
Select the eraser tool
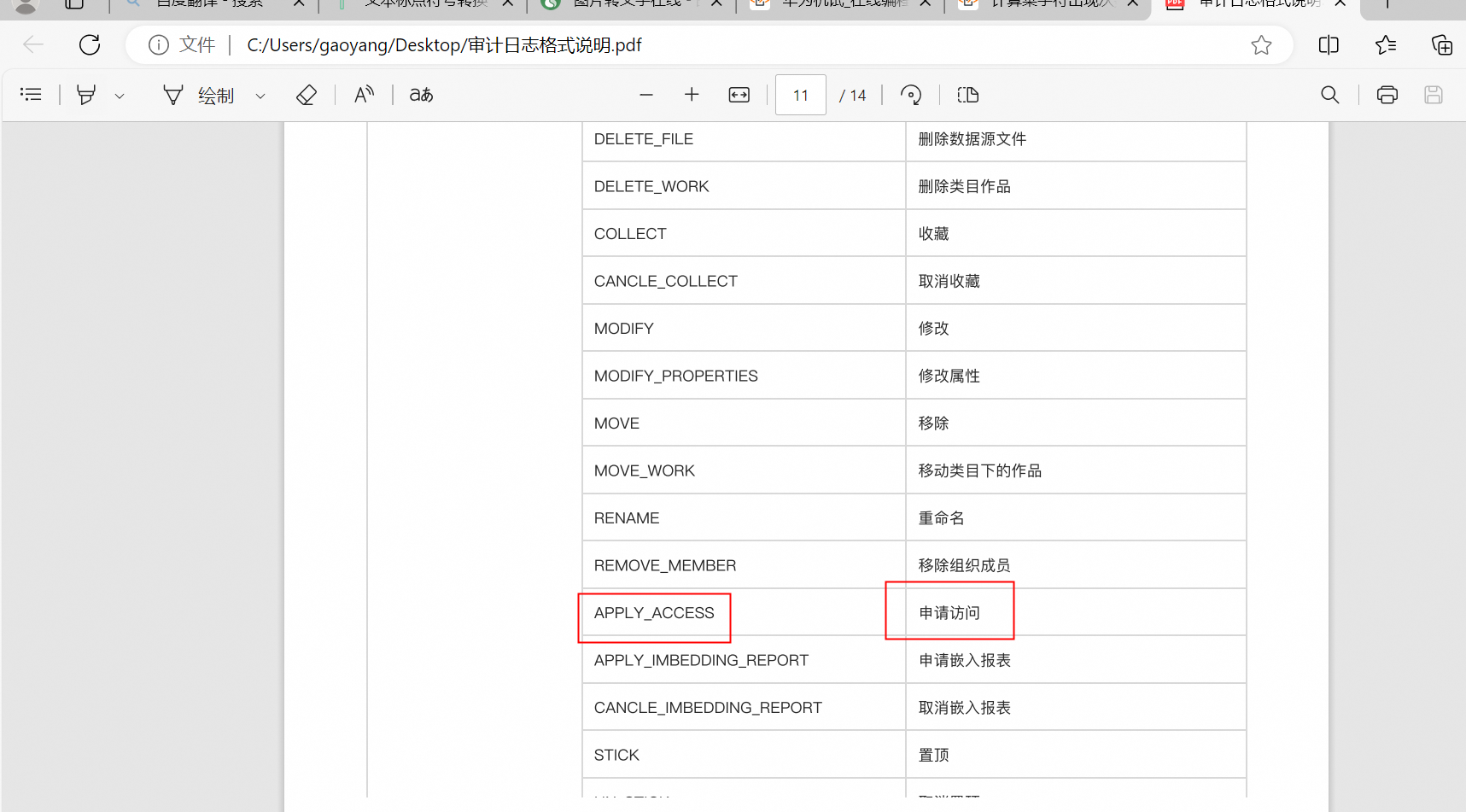tap(307, 95)
